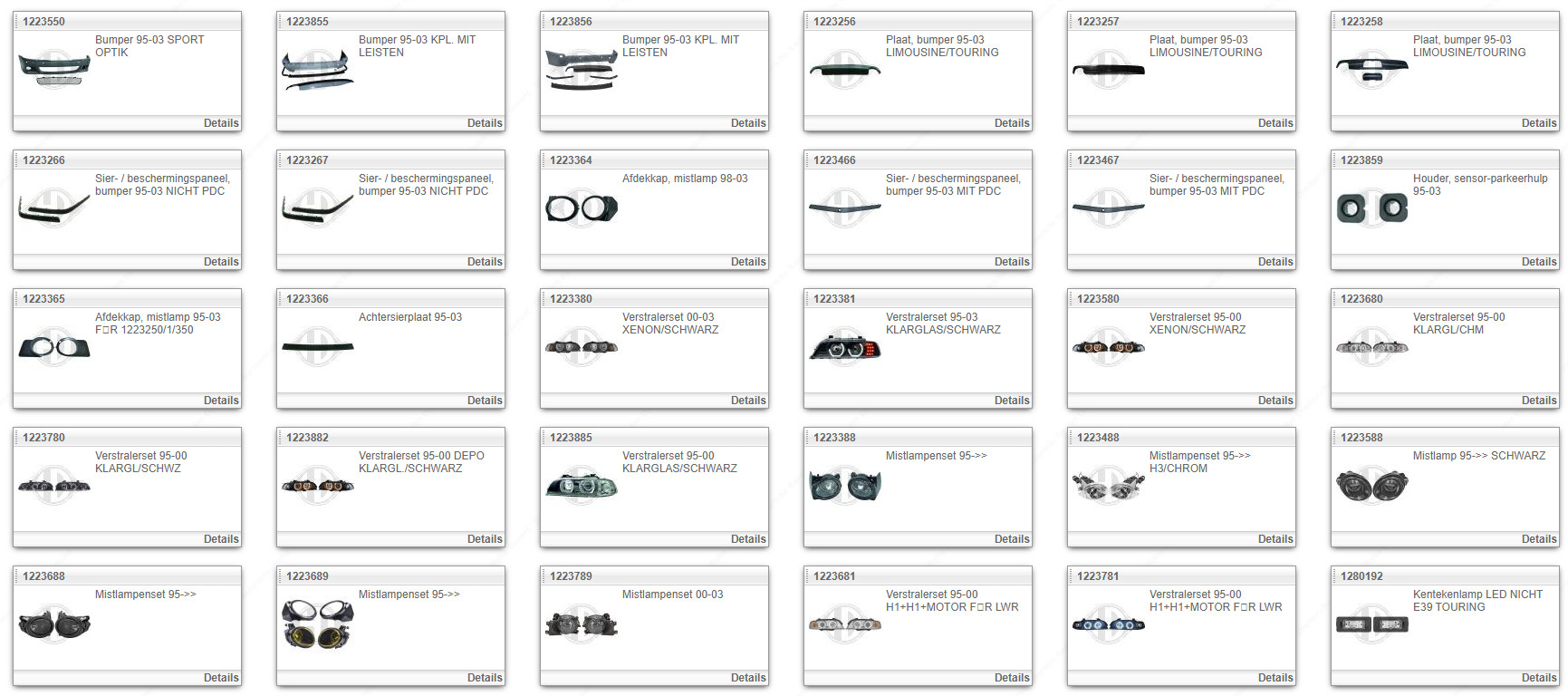Open Details for product 1223466
The height and width of the screenshot is (696, 1568).
click(x=1012, y=262)
